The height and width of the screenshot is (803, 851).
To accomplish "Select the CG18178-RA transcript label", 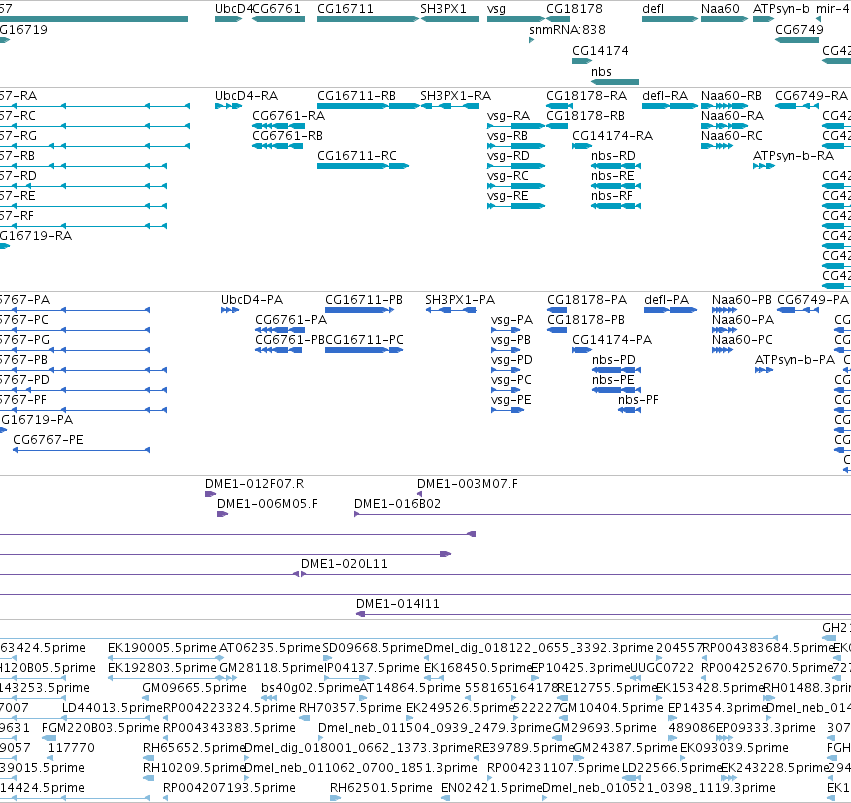I will [587, 96].
